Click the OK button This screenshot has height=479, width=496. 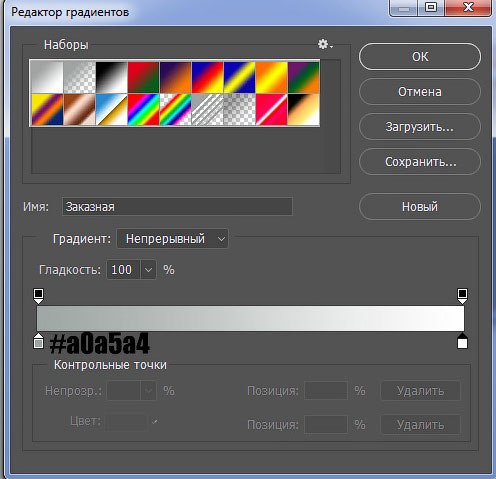pos(420,57)
